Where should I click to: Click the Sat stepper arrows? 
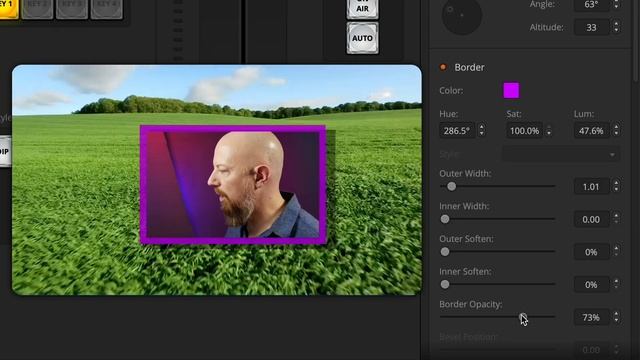[549, 131]
